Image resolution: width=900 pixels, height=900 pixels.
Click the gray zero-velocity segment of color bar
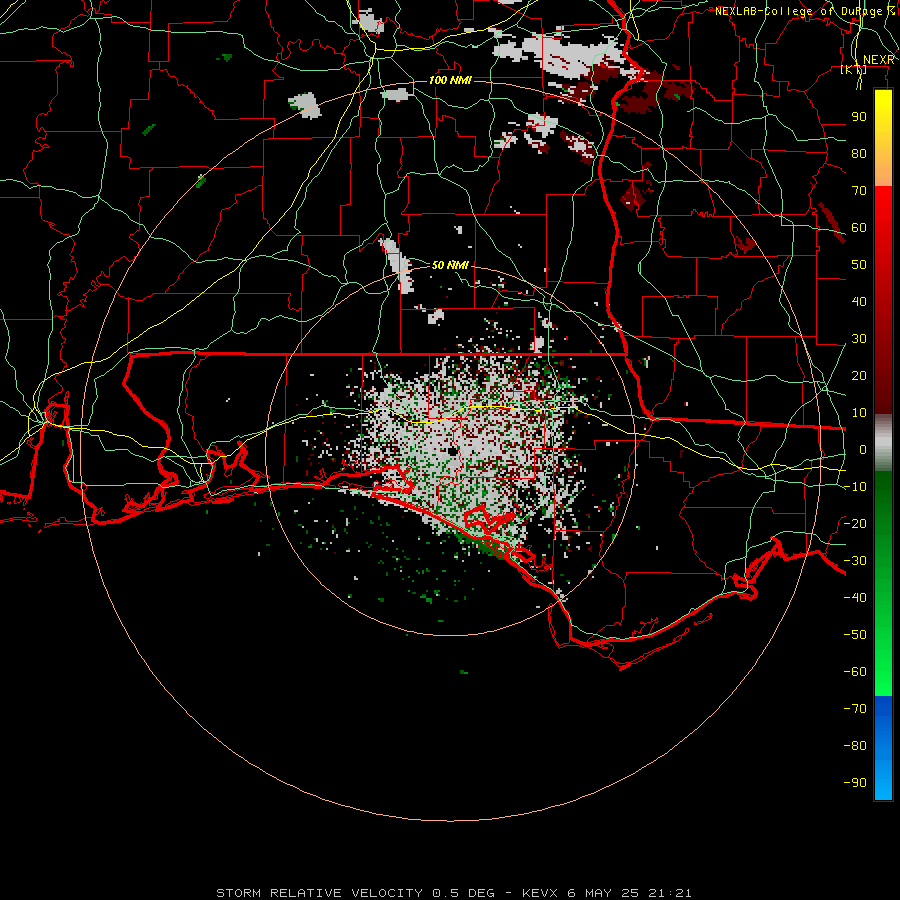(x=883, y=442)
